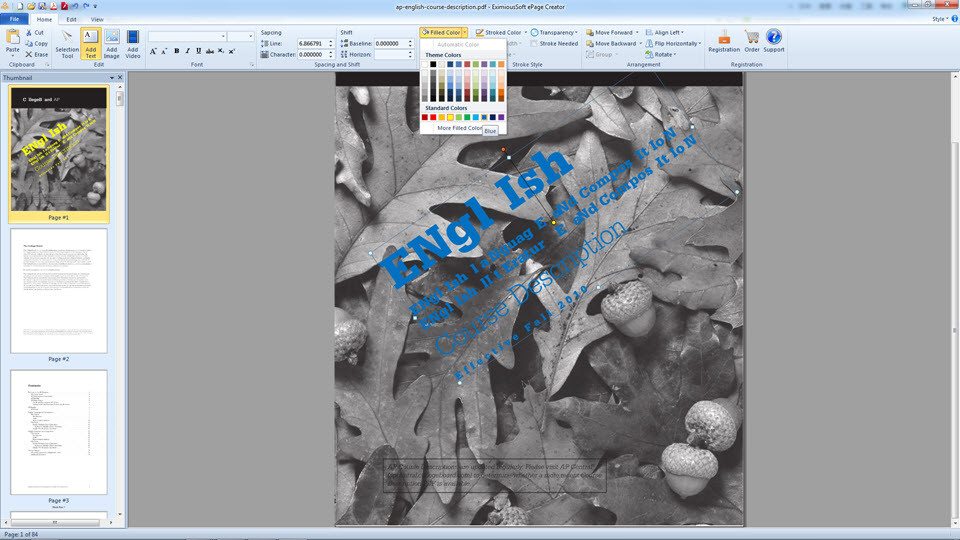Choose the Add Video tool

(x=133, y=43)
